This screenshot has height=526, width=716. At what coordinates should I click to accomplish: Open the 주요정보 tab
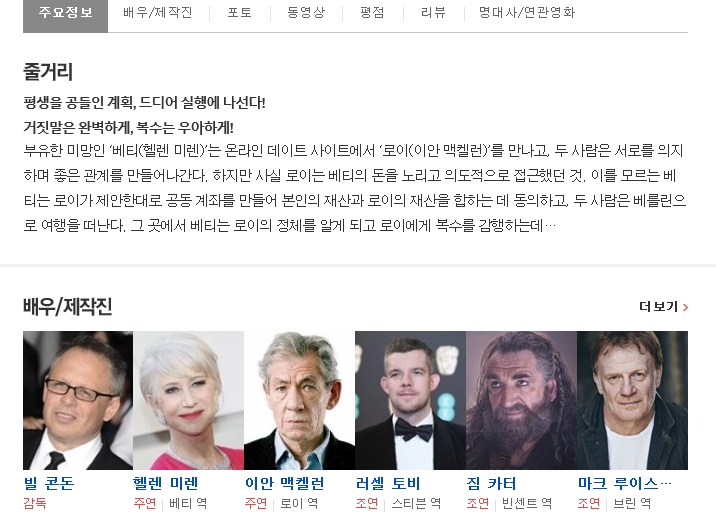pos(65,14)
